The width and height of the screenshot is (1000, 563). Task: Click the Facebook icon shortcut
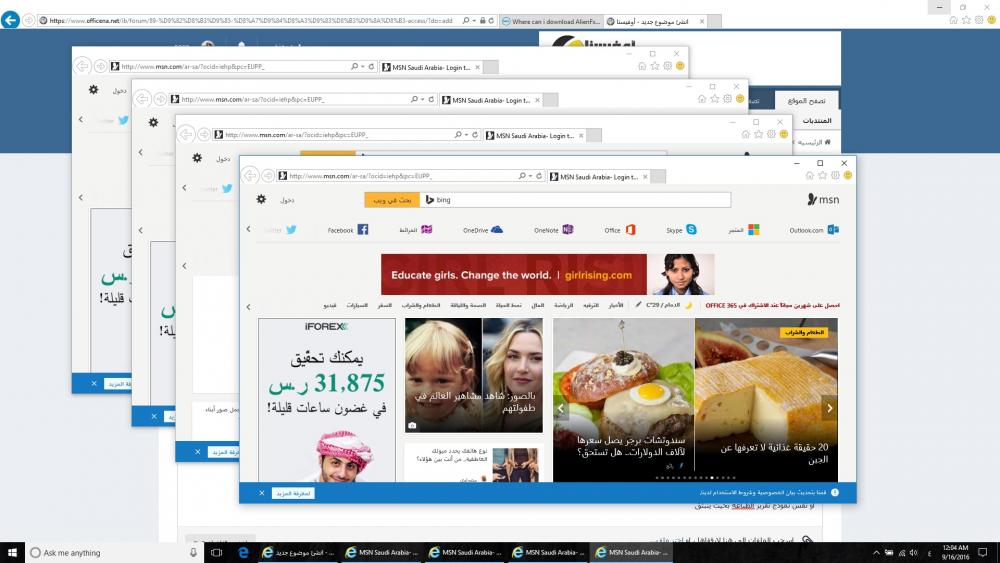(x=363, y=230)
